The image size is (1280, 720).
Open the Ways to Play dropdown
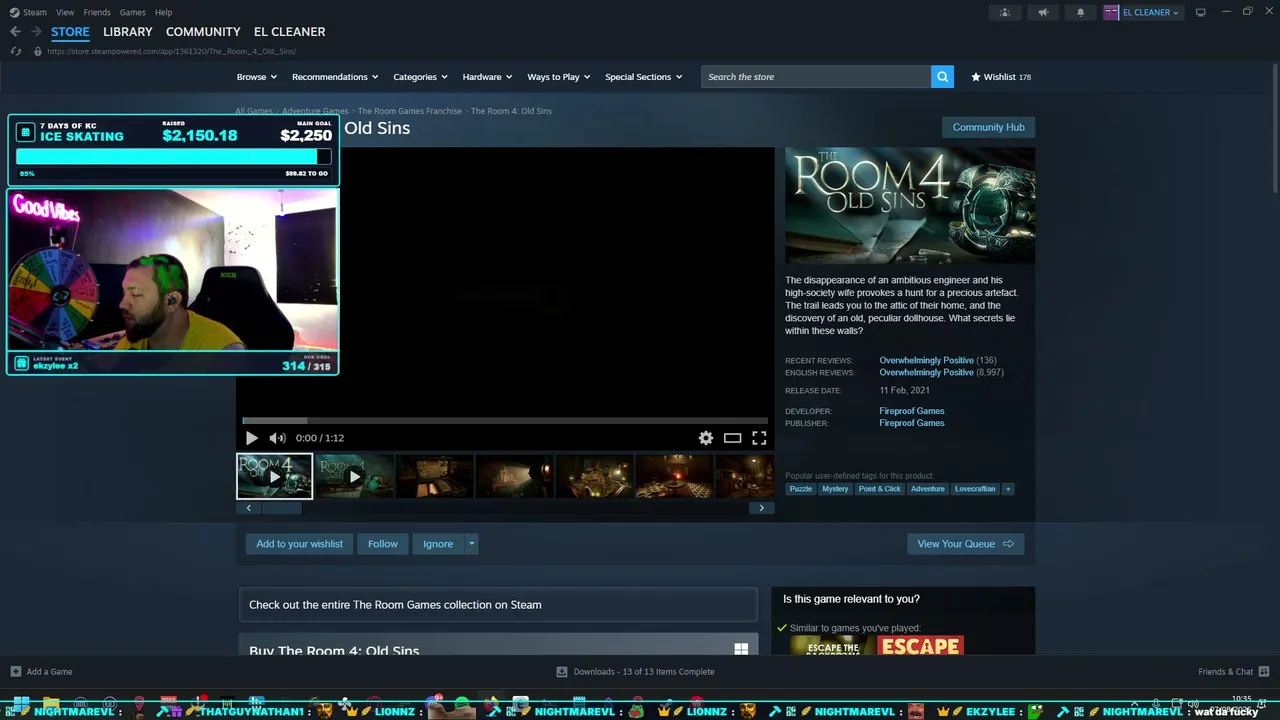tap(559, 77)
